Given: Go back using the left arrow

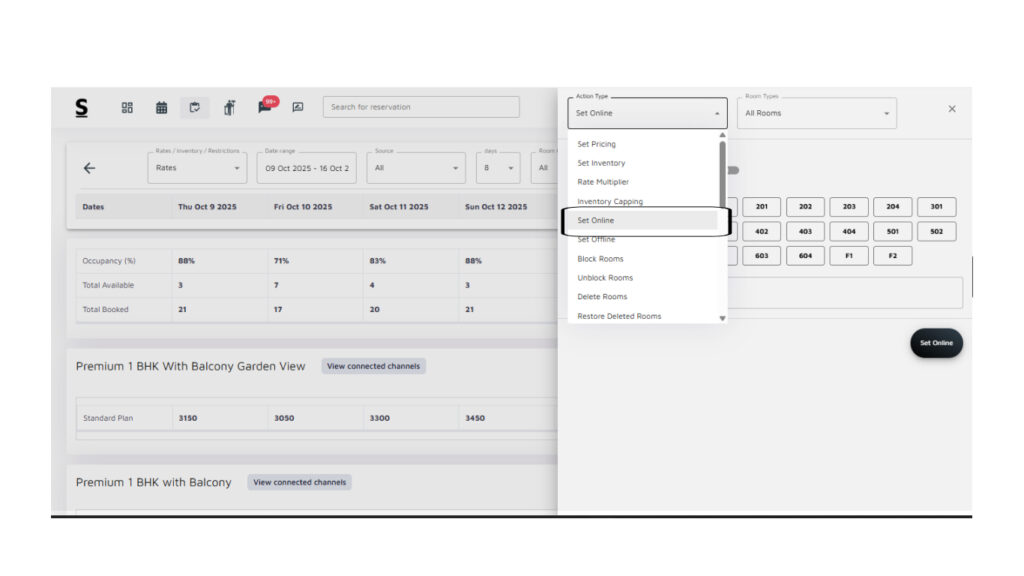Looking at the screenshot, I should (89, 168).
